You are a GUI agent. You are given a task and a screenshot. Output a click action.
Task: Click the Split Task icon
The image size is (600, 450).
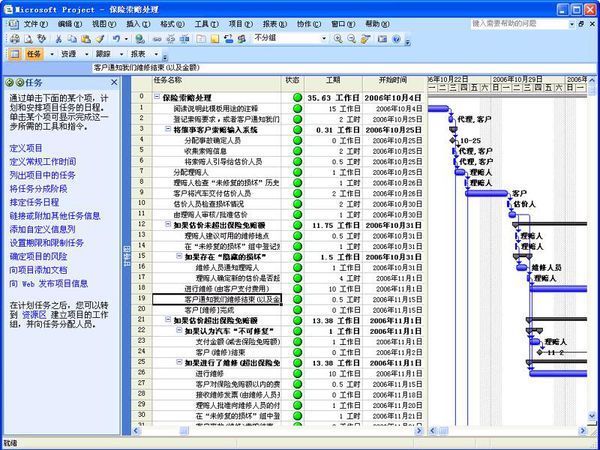coord(184,39)
